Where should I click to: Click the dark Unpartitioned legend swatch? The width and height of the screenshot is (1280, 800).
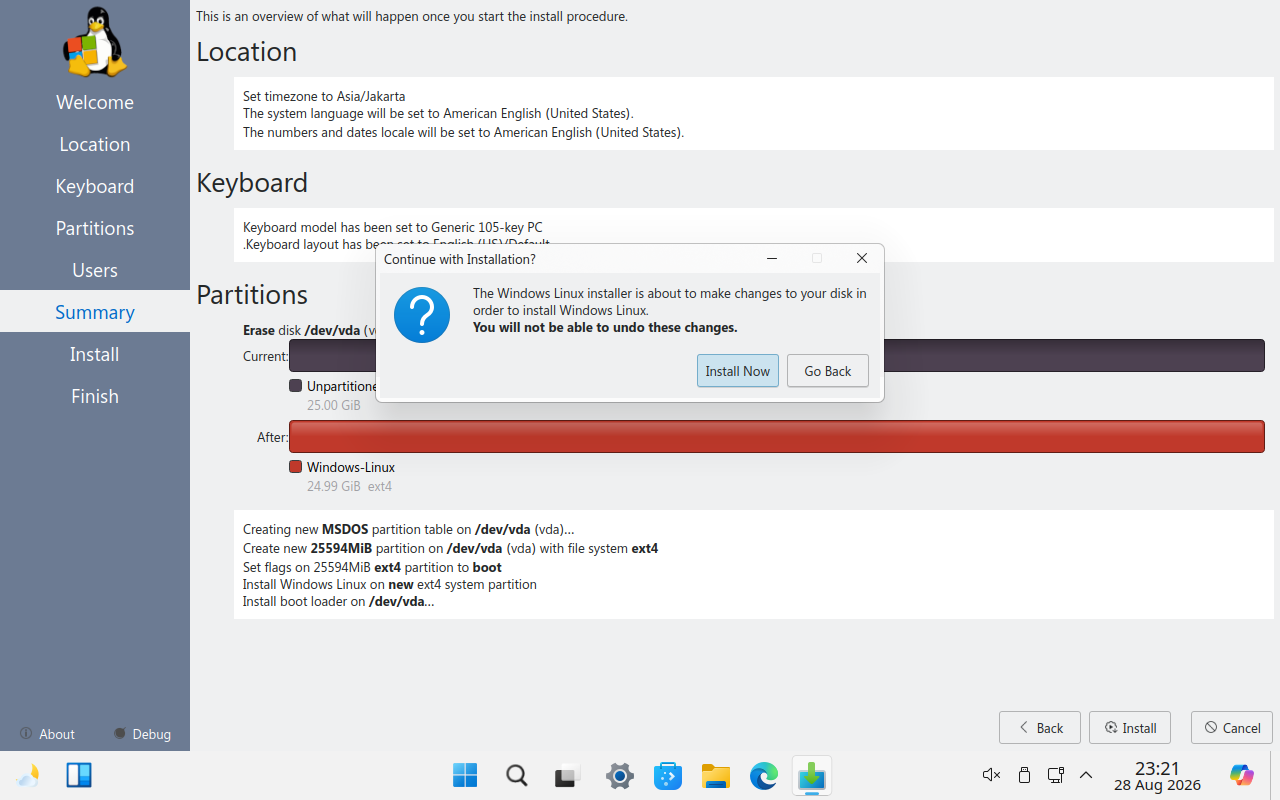pyautogui.click(x=295, y=386)
